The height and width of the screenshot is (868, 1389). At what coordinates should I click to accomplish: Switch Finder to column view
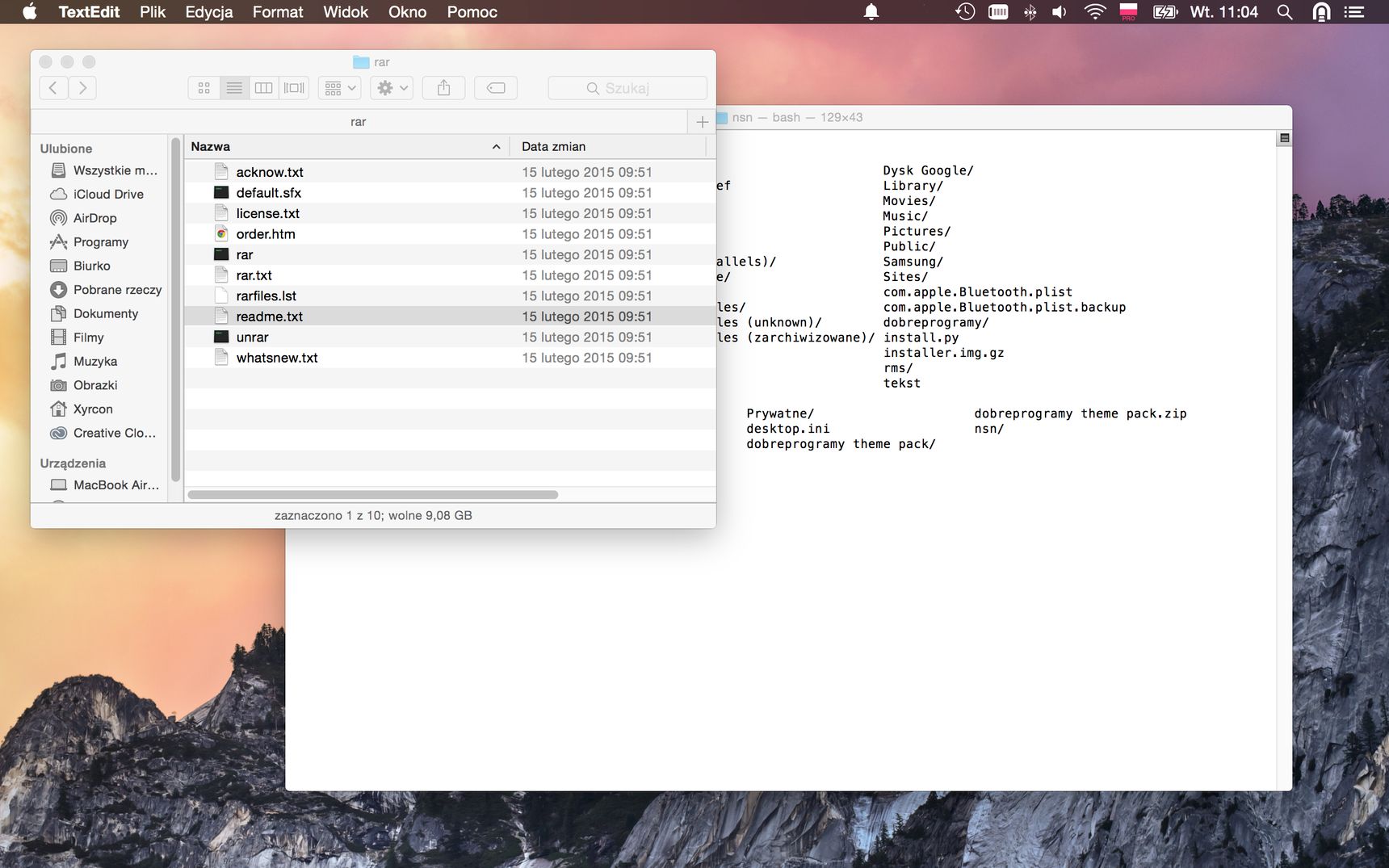point(264,88)
